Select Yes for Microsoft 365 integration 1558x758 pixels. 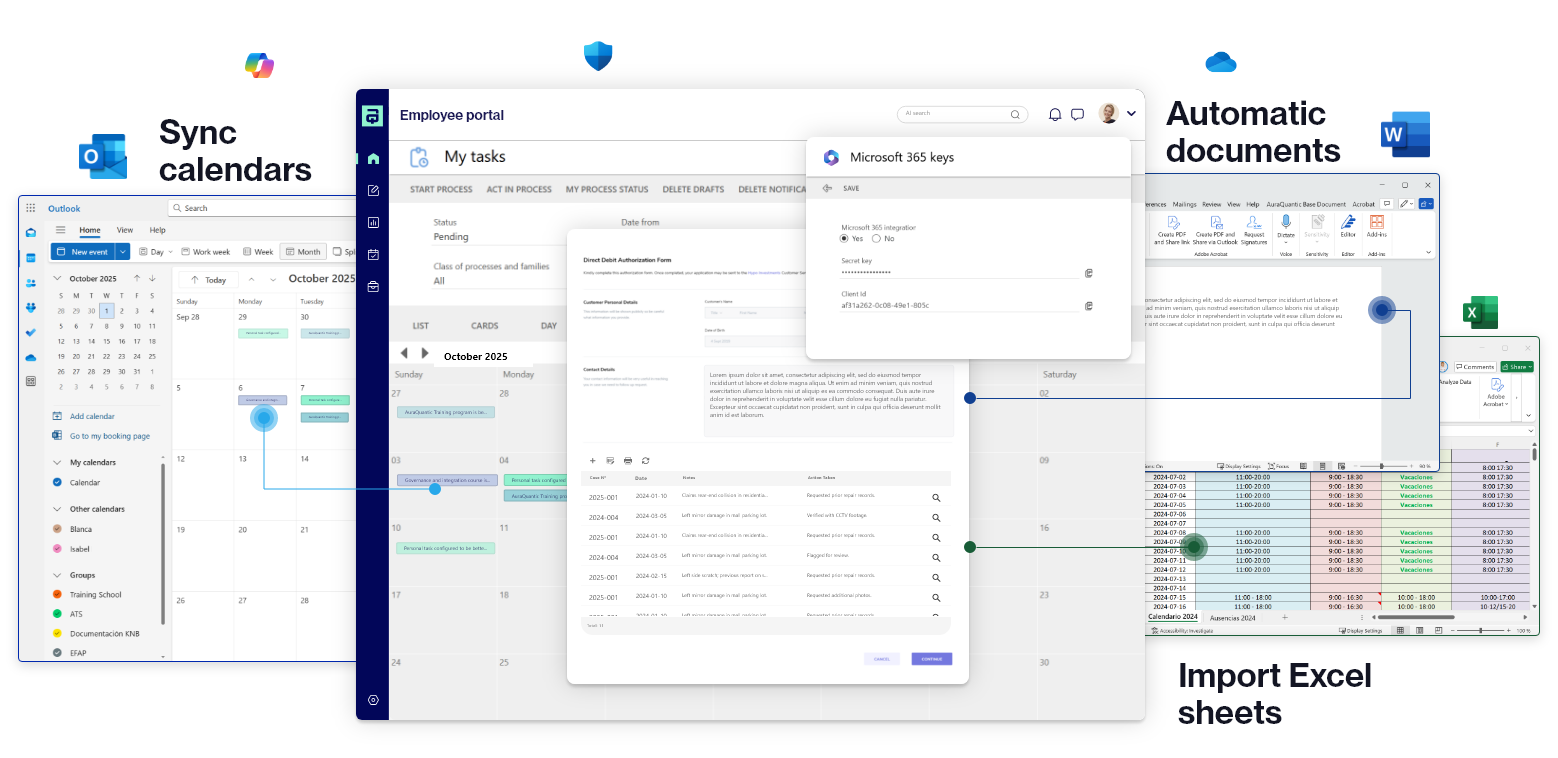point(843,238)
